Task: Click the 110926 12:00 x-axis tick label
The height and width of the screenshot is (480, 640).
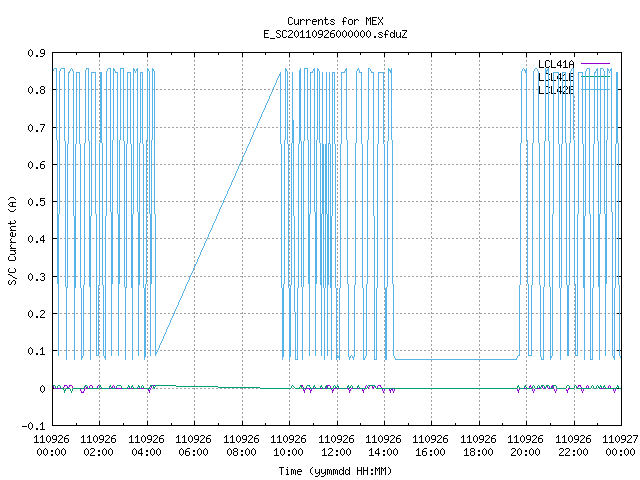Action: click(336, 445)
